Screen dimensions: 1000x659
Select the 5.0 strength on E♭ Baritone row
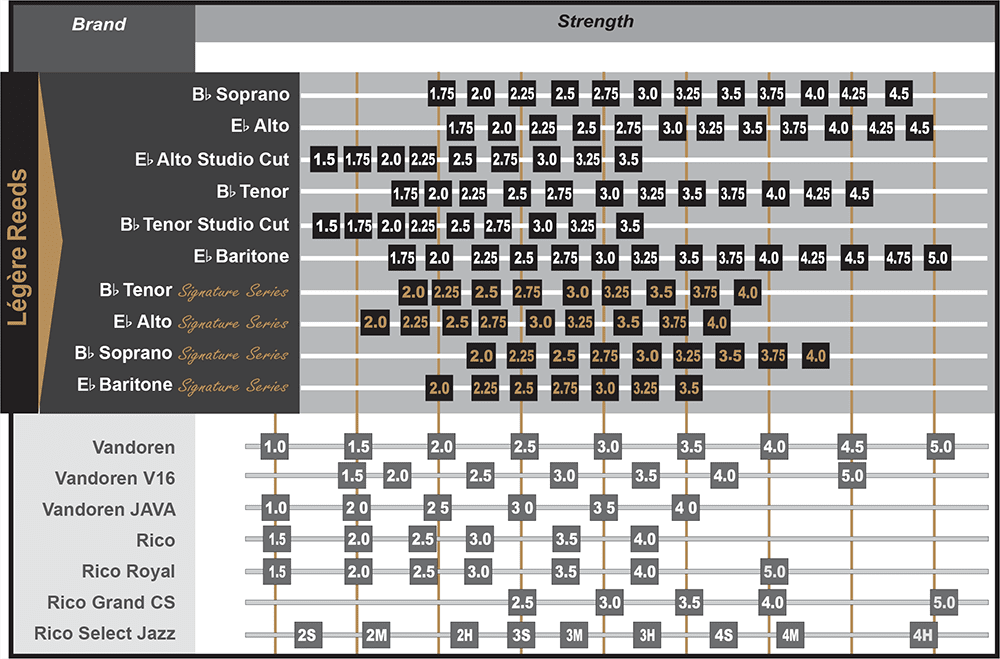pos(937,257)
